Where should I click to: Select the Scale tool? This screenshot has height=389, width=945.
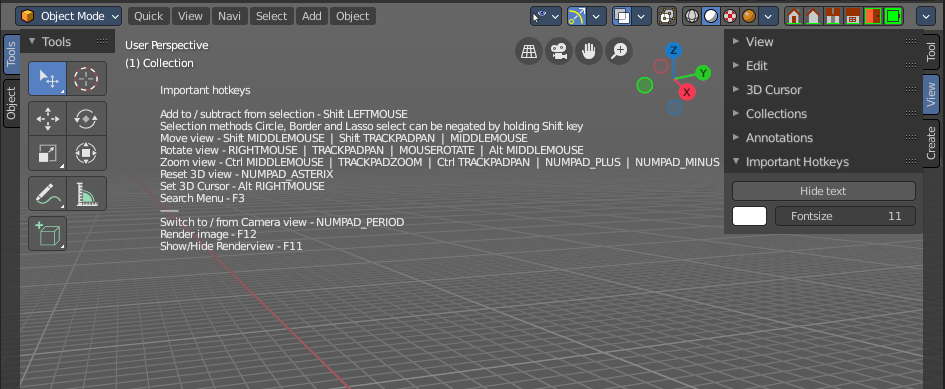(48, 153)
